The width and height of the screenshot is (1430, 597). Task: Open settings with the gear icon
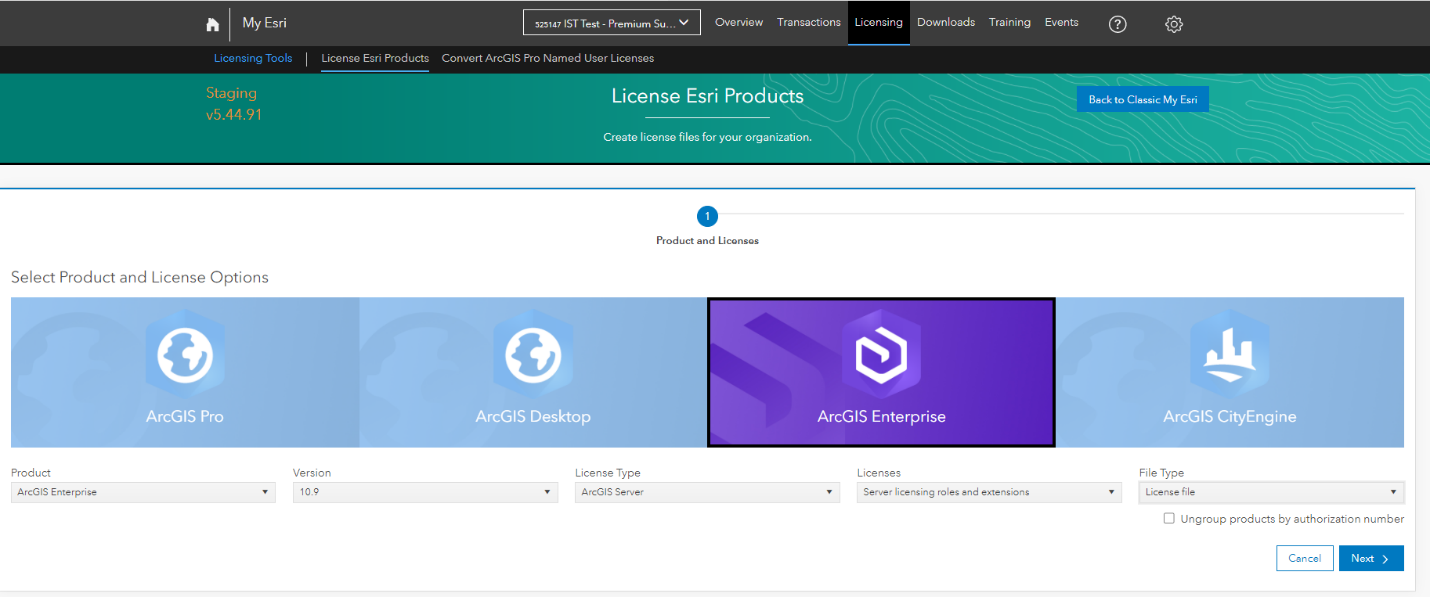(1173, 24)
